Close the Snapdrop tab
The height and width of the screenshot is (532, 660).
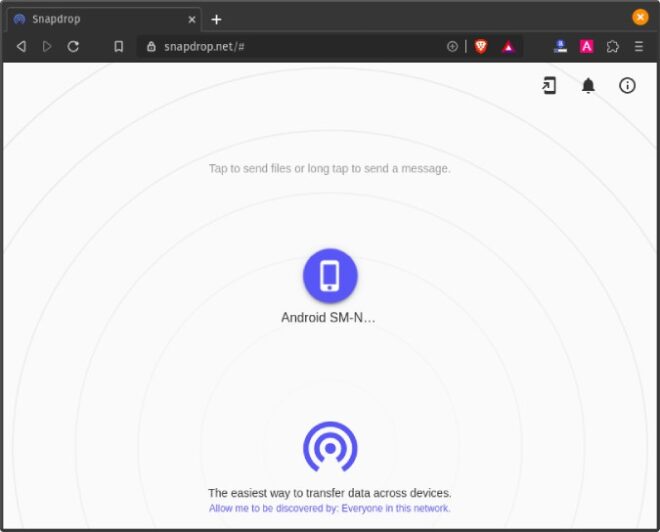coord(192,19)
